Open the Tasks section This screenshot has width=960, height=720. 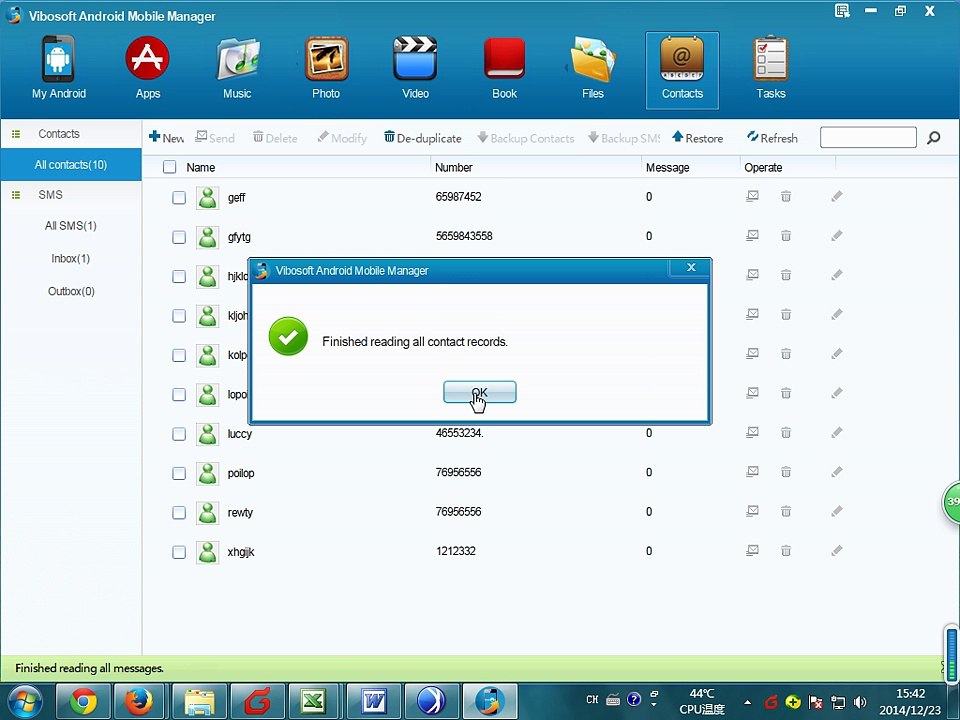pyautogui.click(x=771, y=69)
